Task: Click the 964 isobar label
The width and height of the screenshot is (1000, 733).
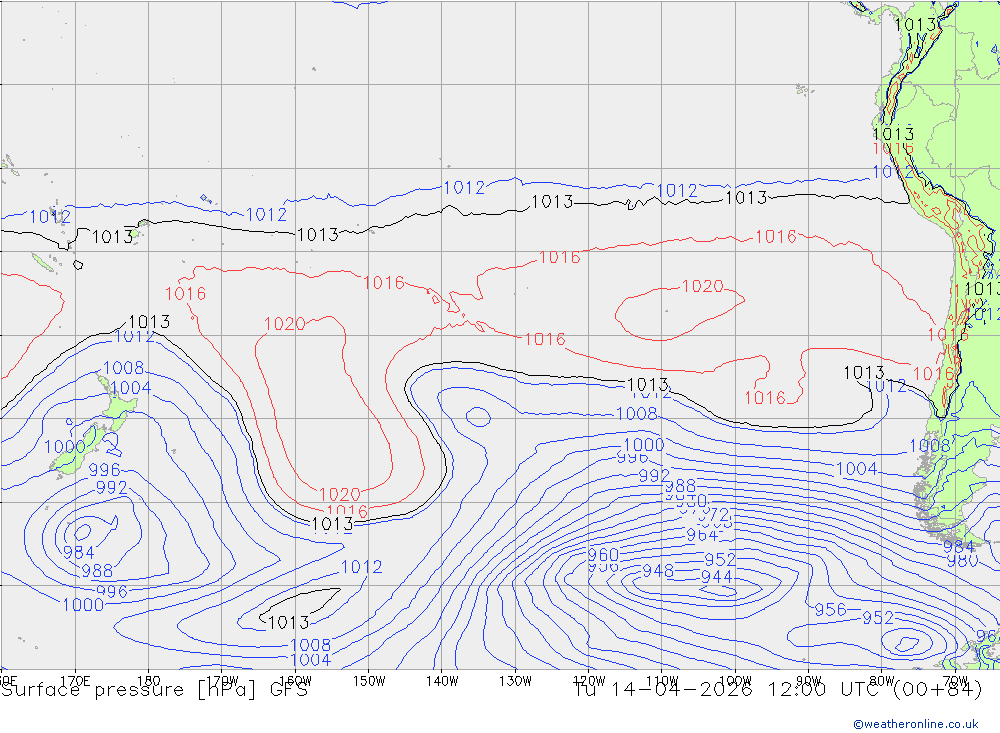Action: [702, 535]
